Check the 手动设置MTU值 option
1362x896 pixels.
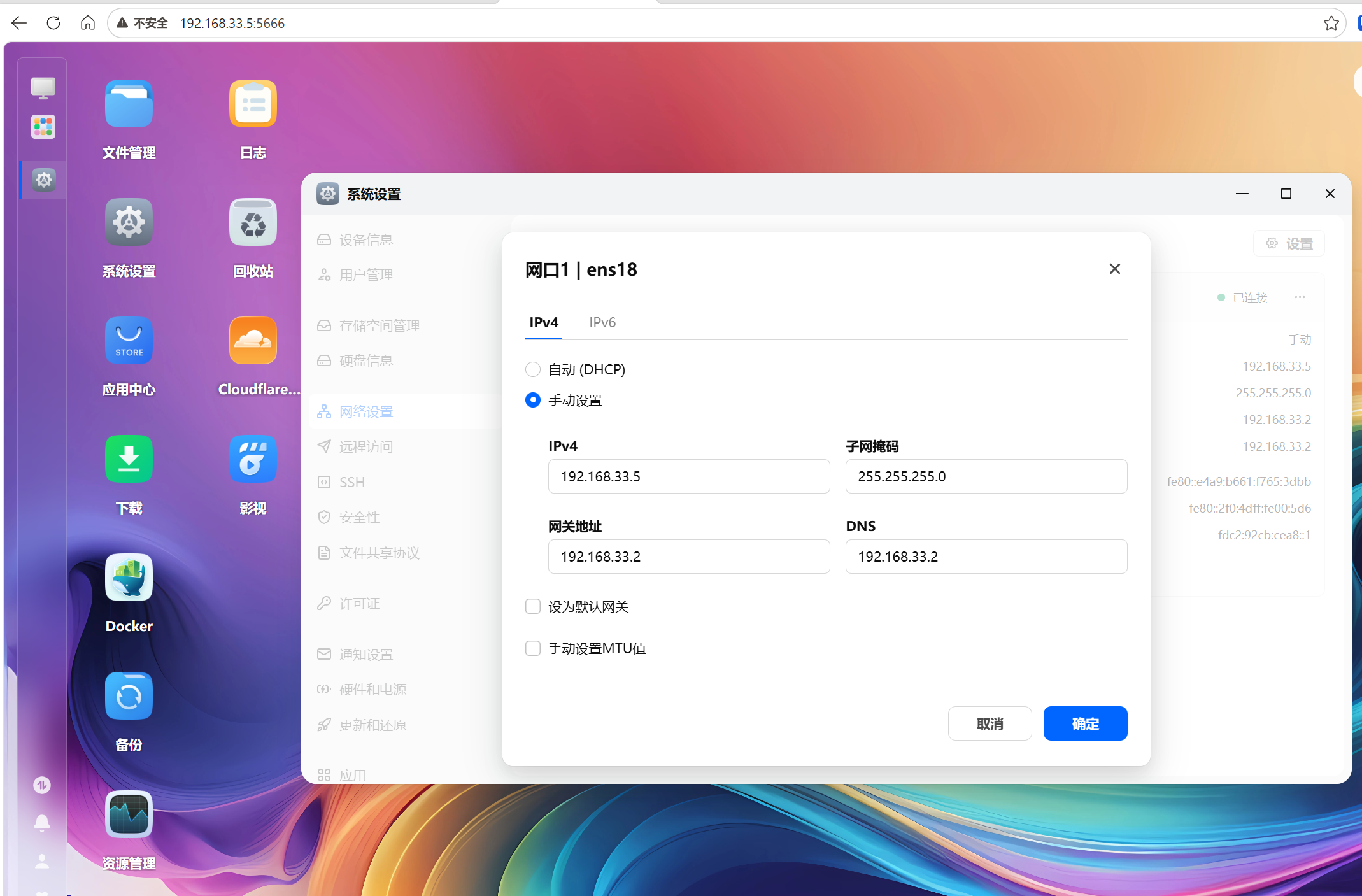tap(533, 648)
